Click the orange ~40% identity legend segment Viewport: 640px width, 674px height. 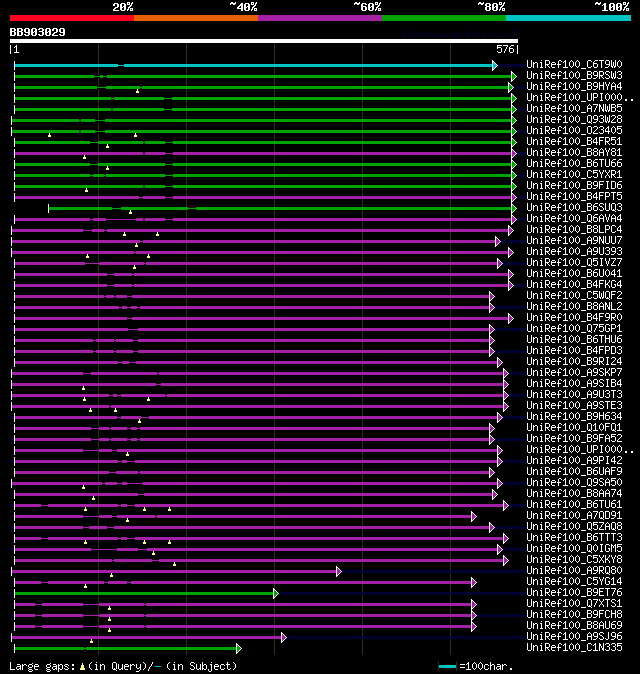196,18
